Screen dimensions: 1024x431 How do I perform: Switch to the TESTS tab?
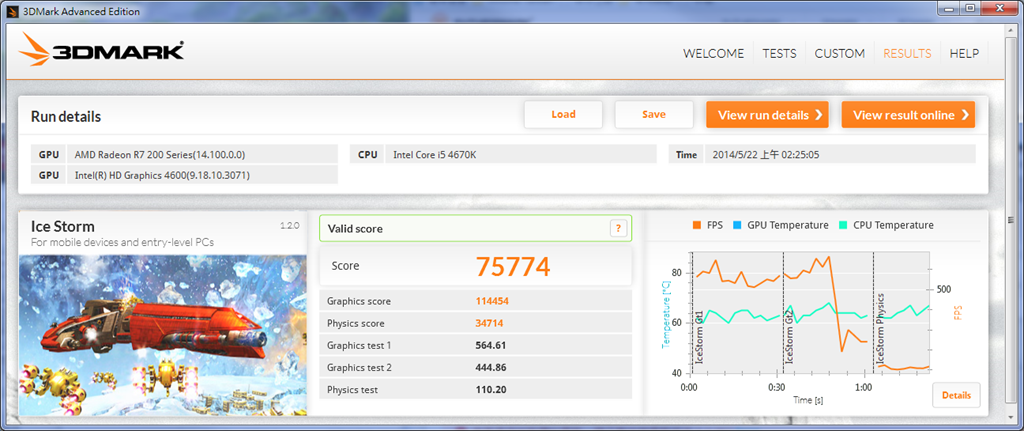(x=779, y=54)
